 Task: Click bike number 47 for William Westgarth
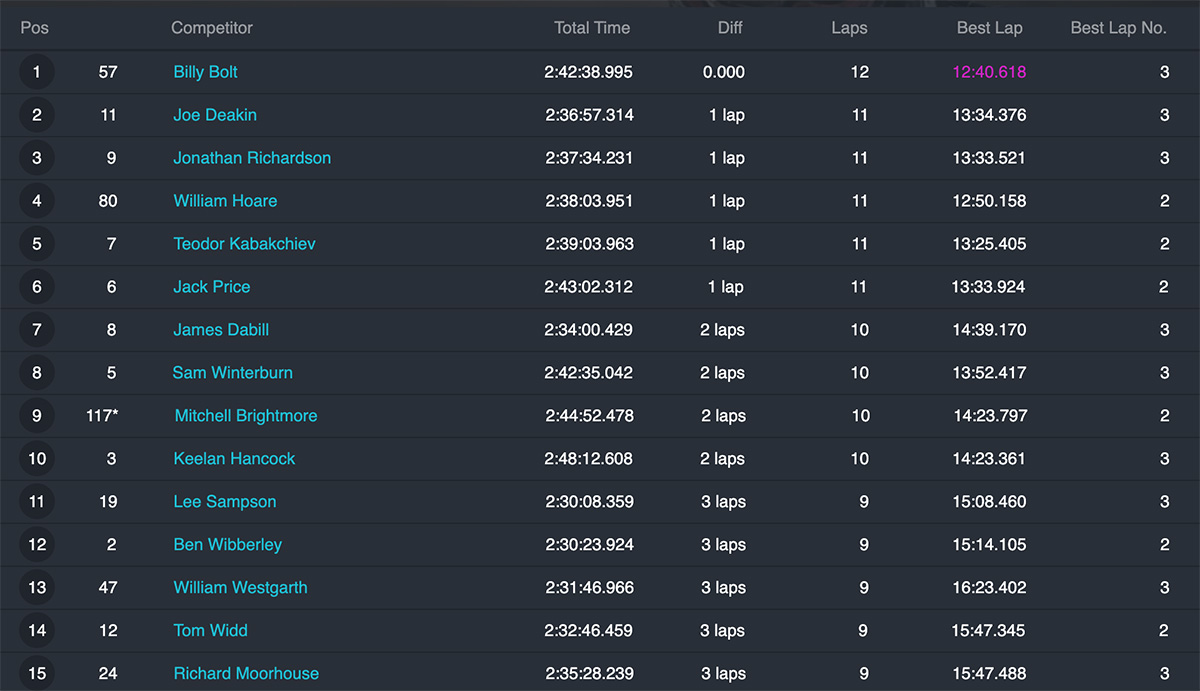[108, 588]
